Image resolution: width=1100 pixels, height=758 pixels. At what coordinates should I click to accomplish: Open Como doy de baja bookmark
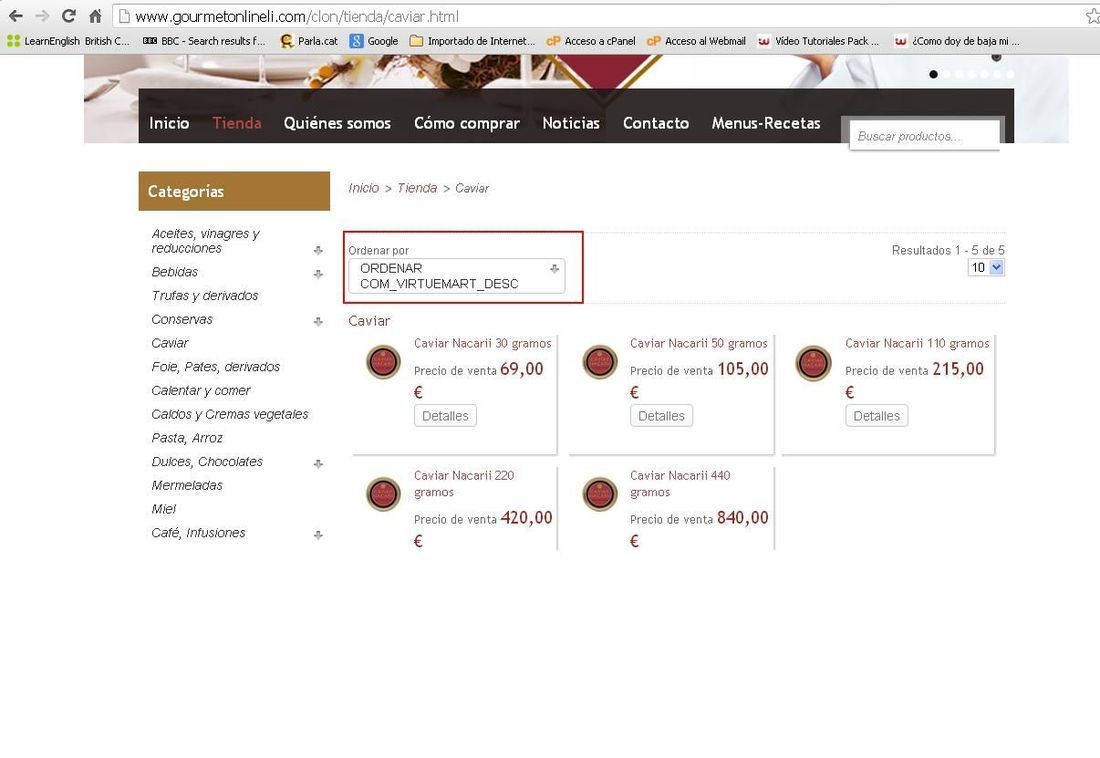tap(957, 41)
